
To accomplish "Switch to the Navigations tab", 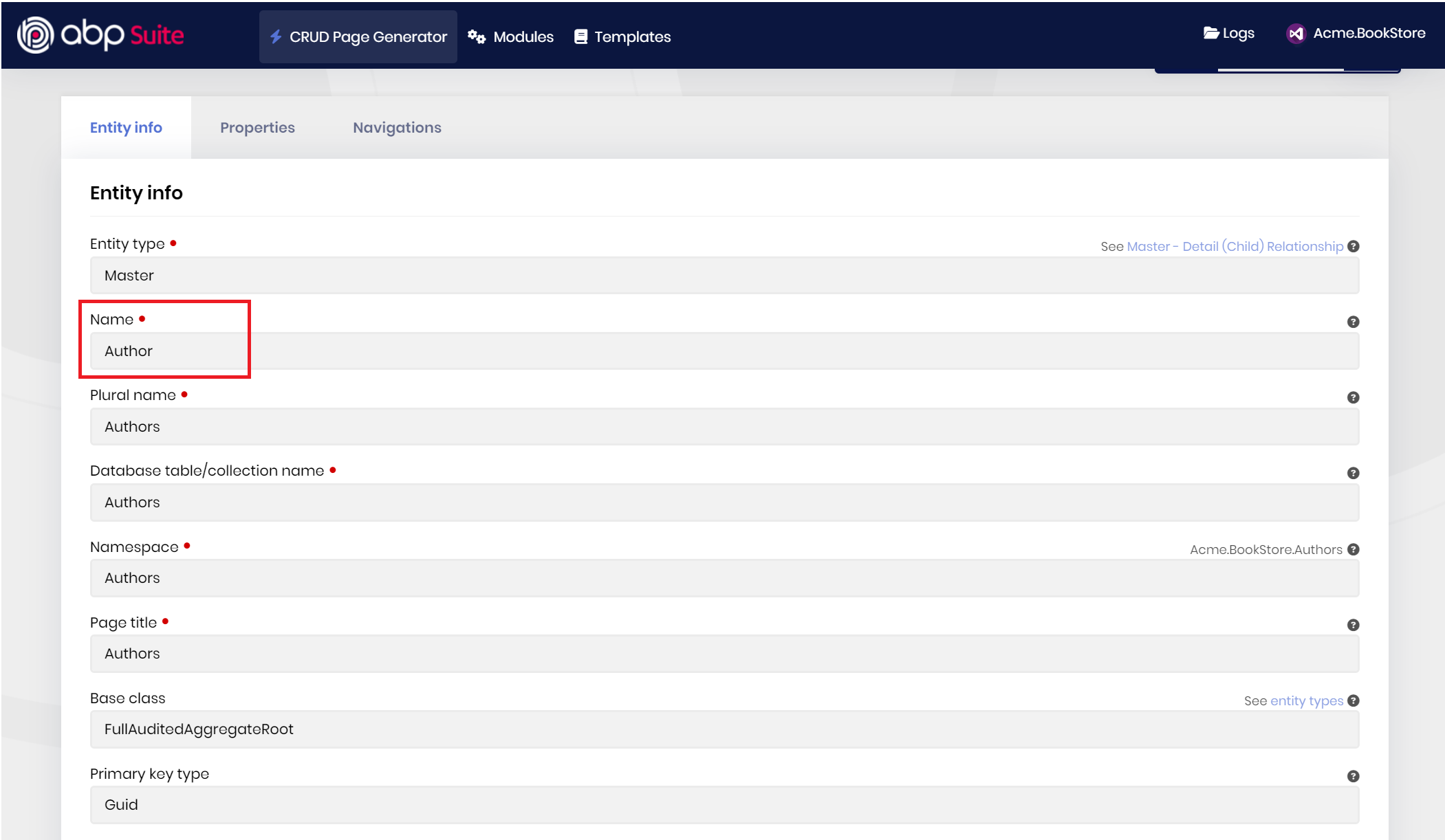I will tap(397, 128).
